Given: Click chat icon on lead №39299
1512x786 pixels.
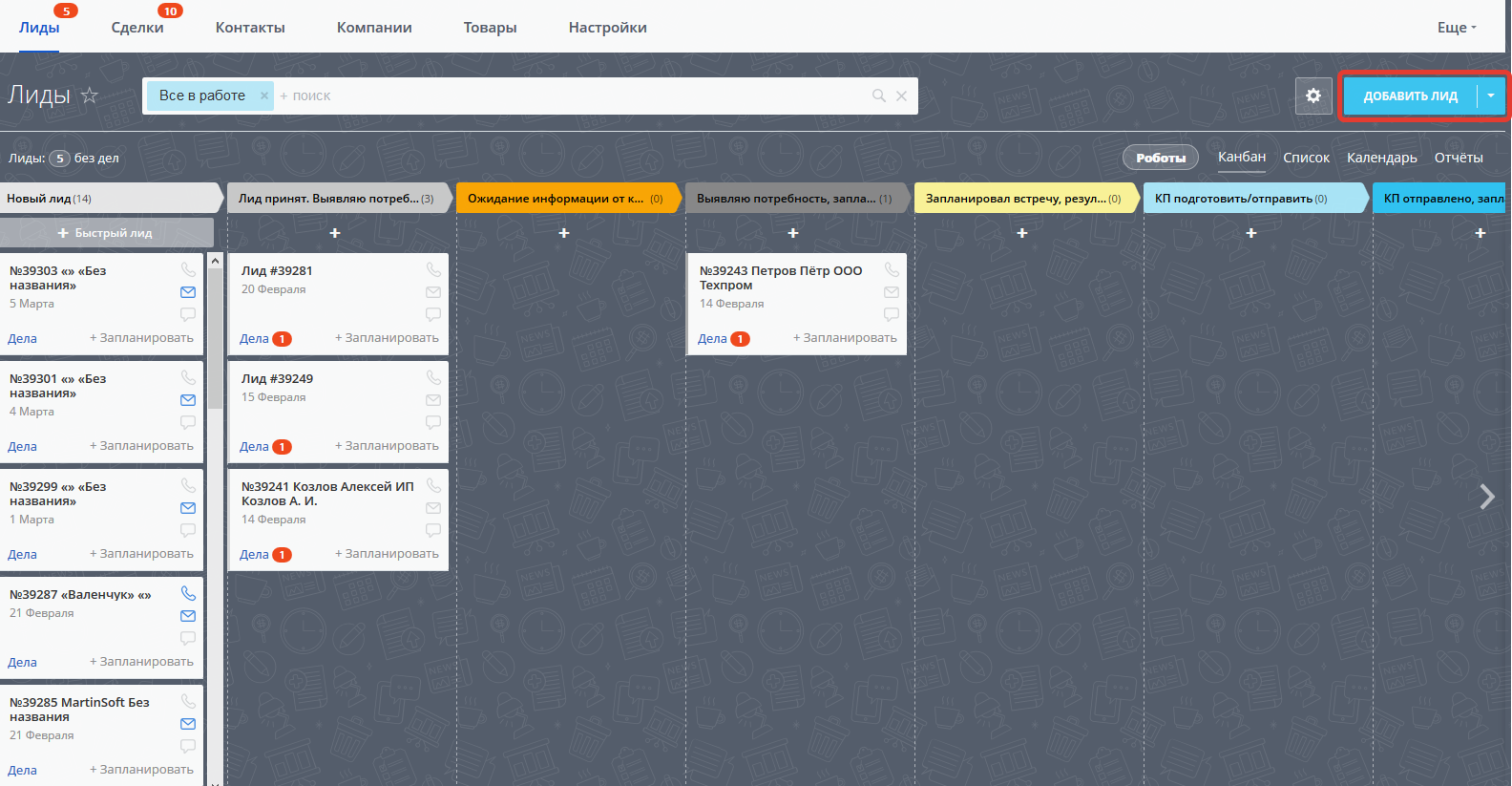Looking at the screenshot, I should tap(188, 530).
